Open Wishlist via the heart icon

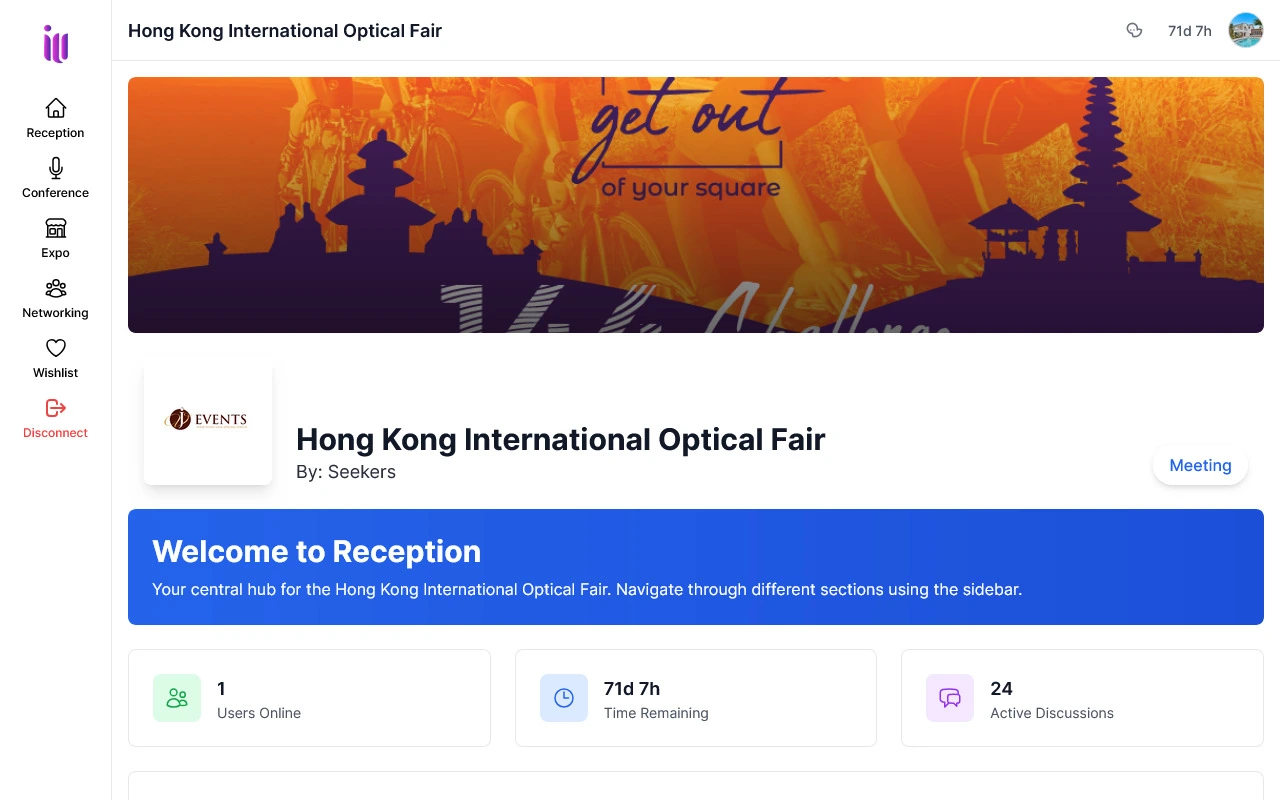pyautogui.click(x=55, y=348)
